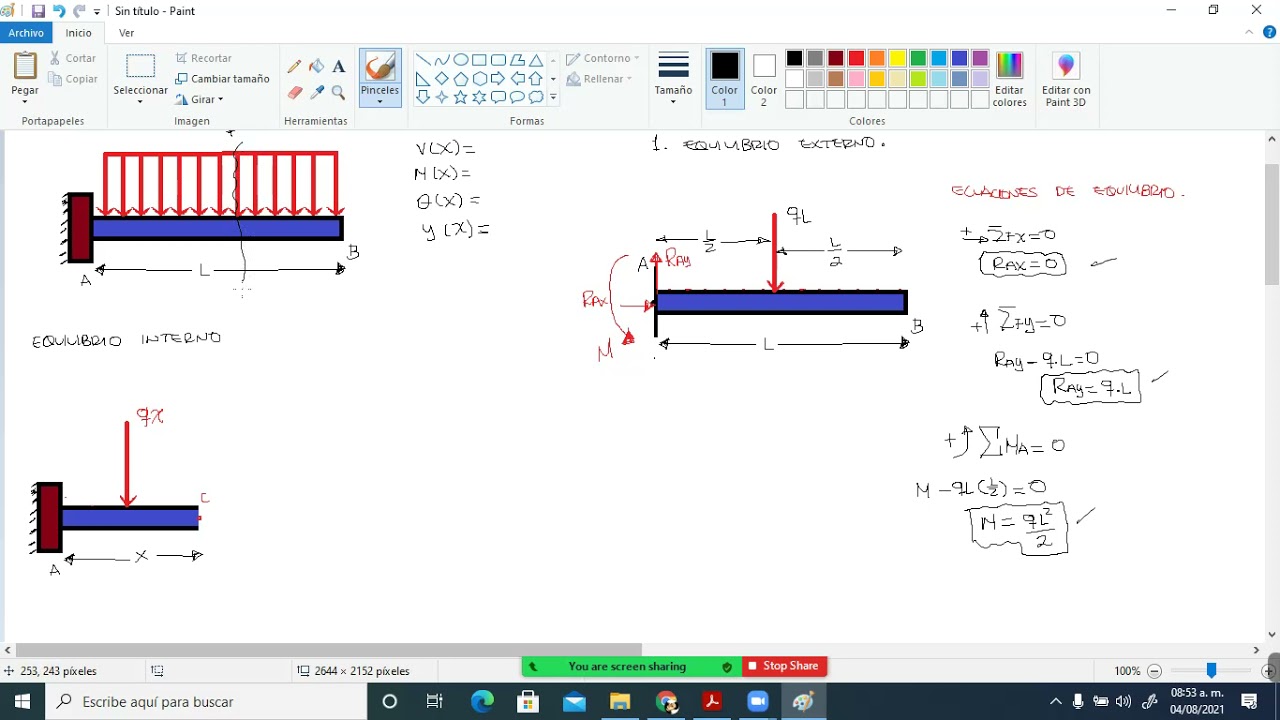Choose the pentagon shape
Viewport: 1280px width, 720px height.
pos(460,79)
